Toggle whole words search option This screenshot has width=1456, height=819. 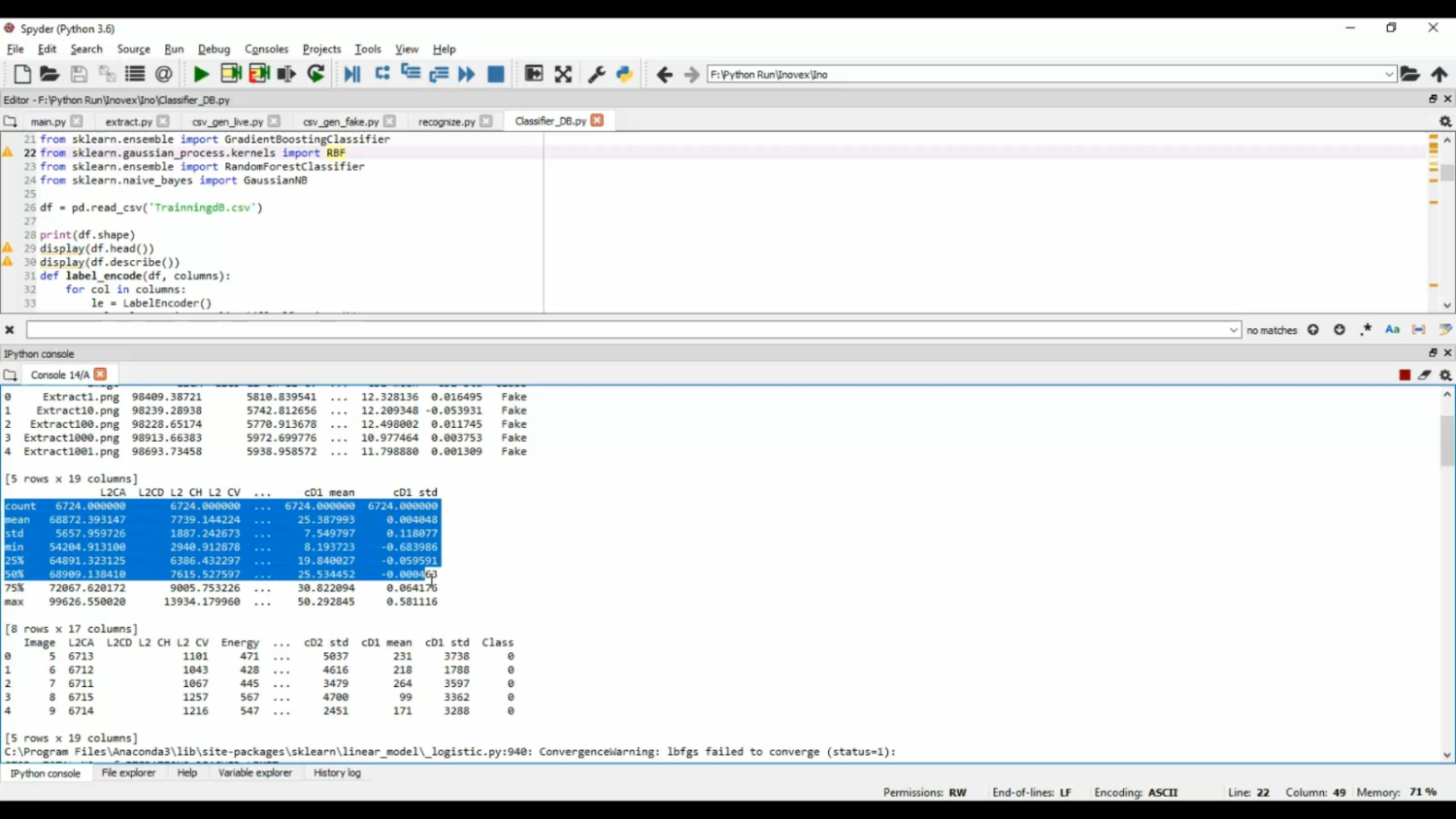click(1418, 330)
